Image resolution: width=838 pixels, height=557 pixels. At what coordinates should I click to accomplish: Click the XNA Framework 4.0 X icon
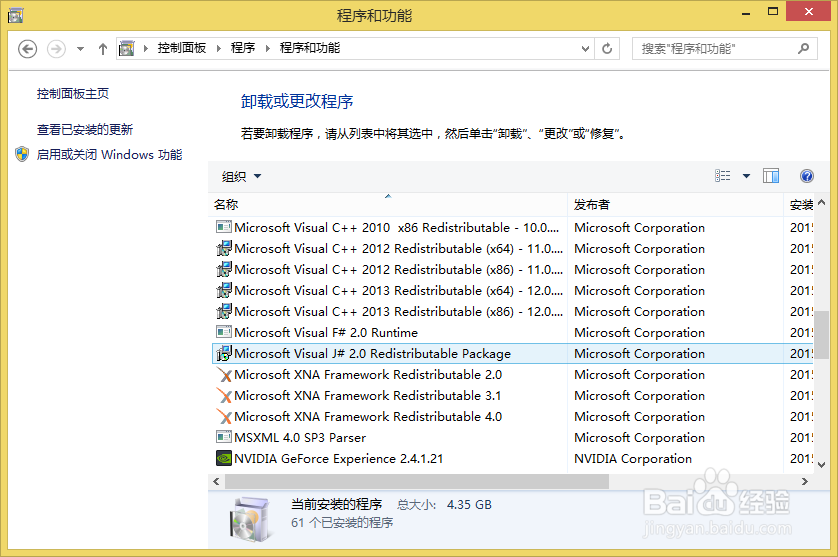click(223, 417)
